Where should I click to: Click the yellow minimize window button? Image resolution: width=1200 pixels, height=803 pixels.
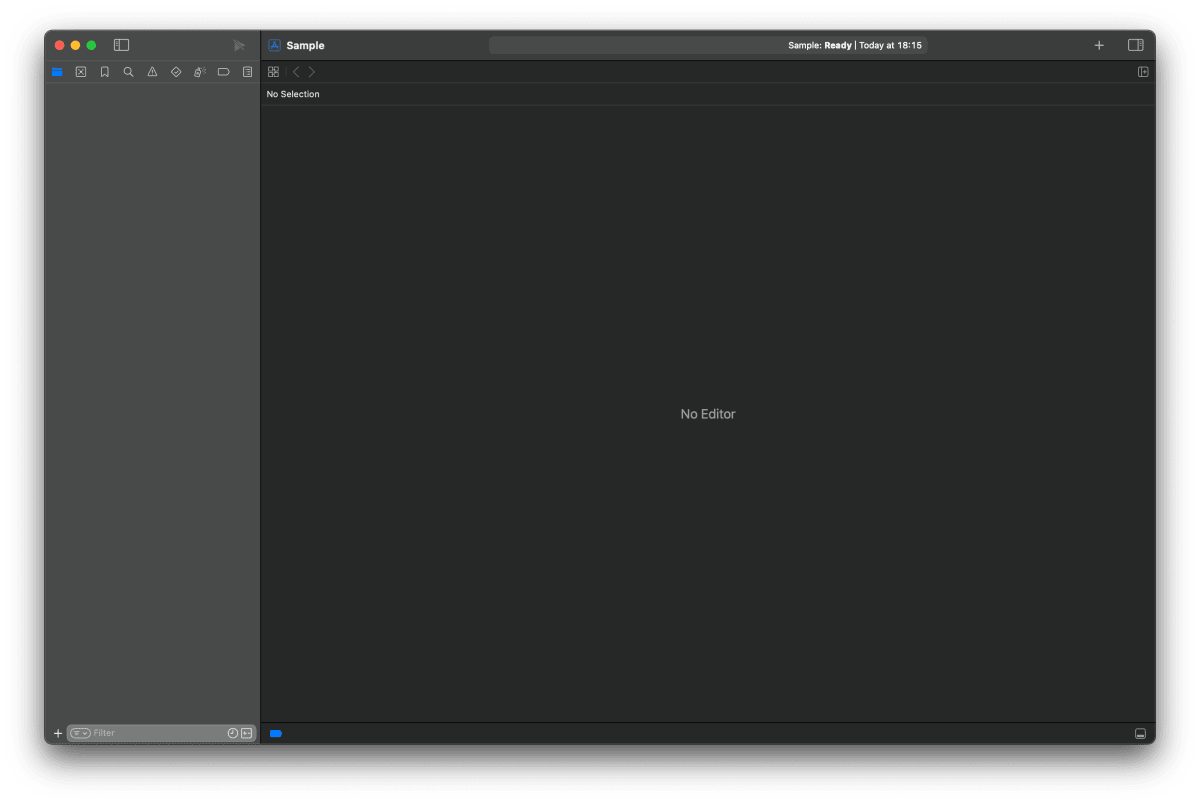coord(75,45)
